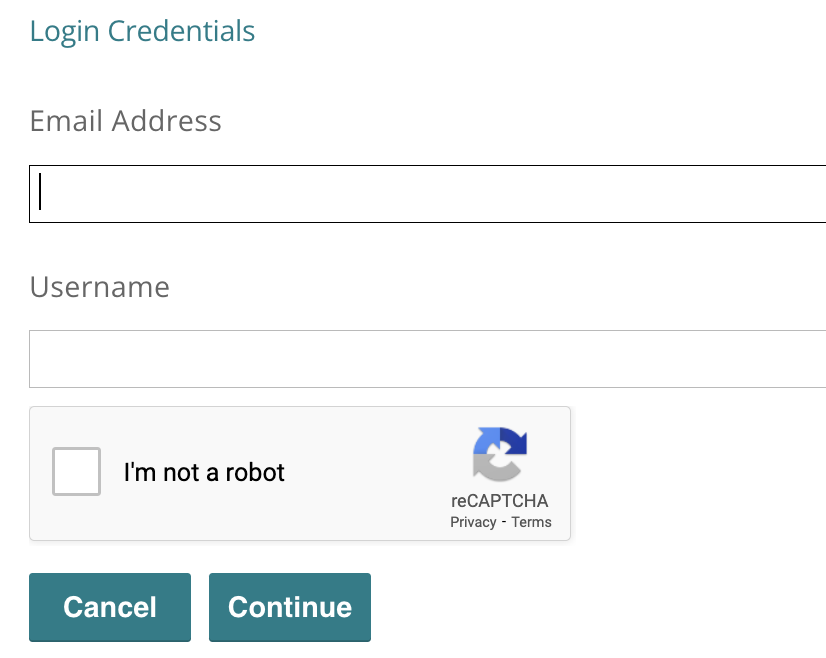This screenshot has height=658, width=826.
Task: Click the reCAPTCHA widget panel
Action: pos(300,473)
